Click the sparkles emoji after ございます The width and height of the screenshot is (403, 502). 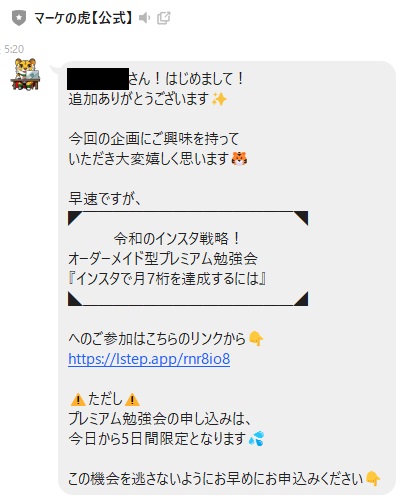219,99
